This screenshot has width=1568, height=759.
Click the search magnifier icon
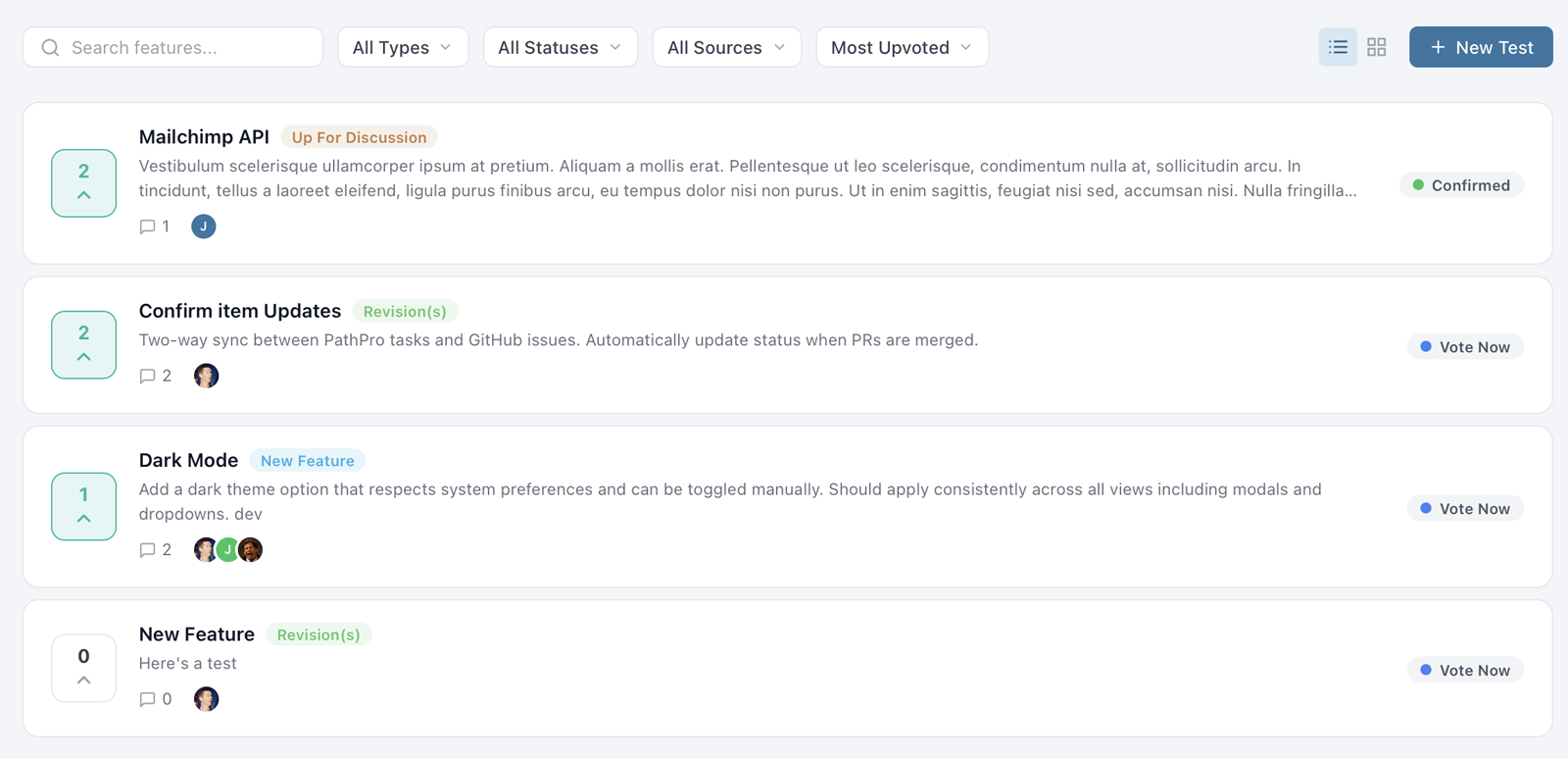pos(51,47)
